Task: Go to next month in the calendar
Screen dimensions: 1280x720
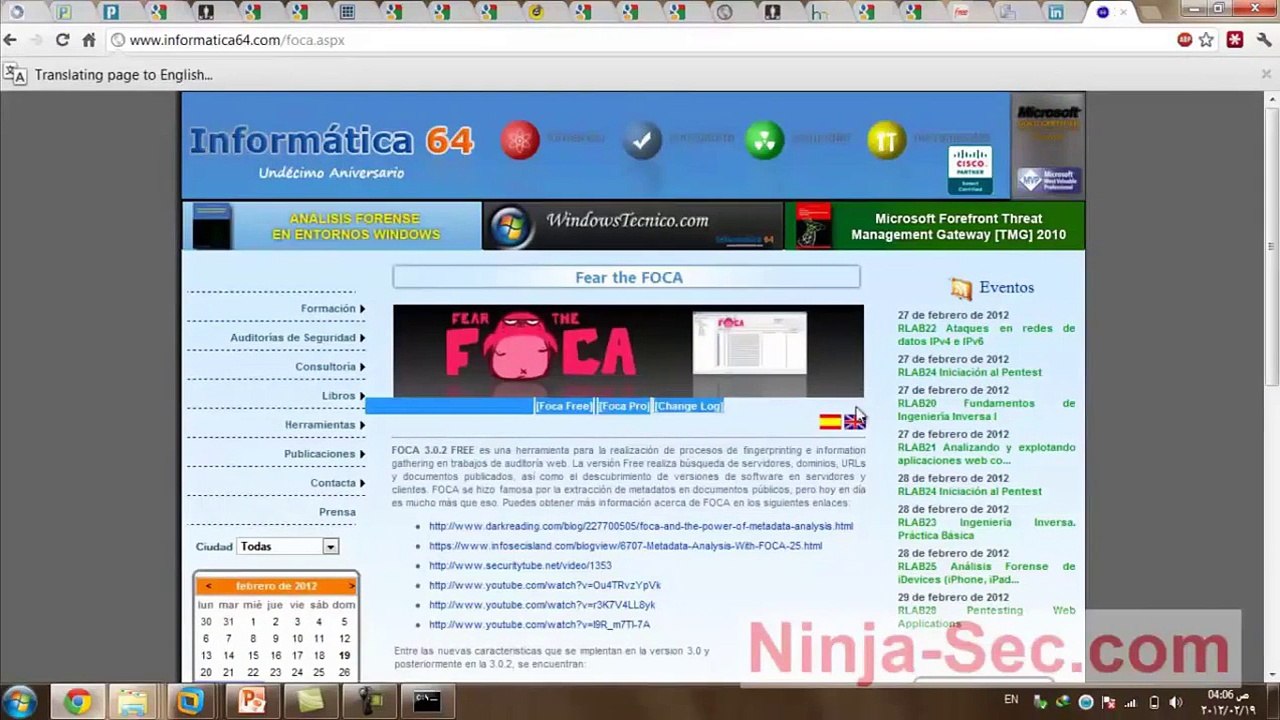Action: pyautogui.click(x=351, y=586)
